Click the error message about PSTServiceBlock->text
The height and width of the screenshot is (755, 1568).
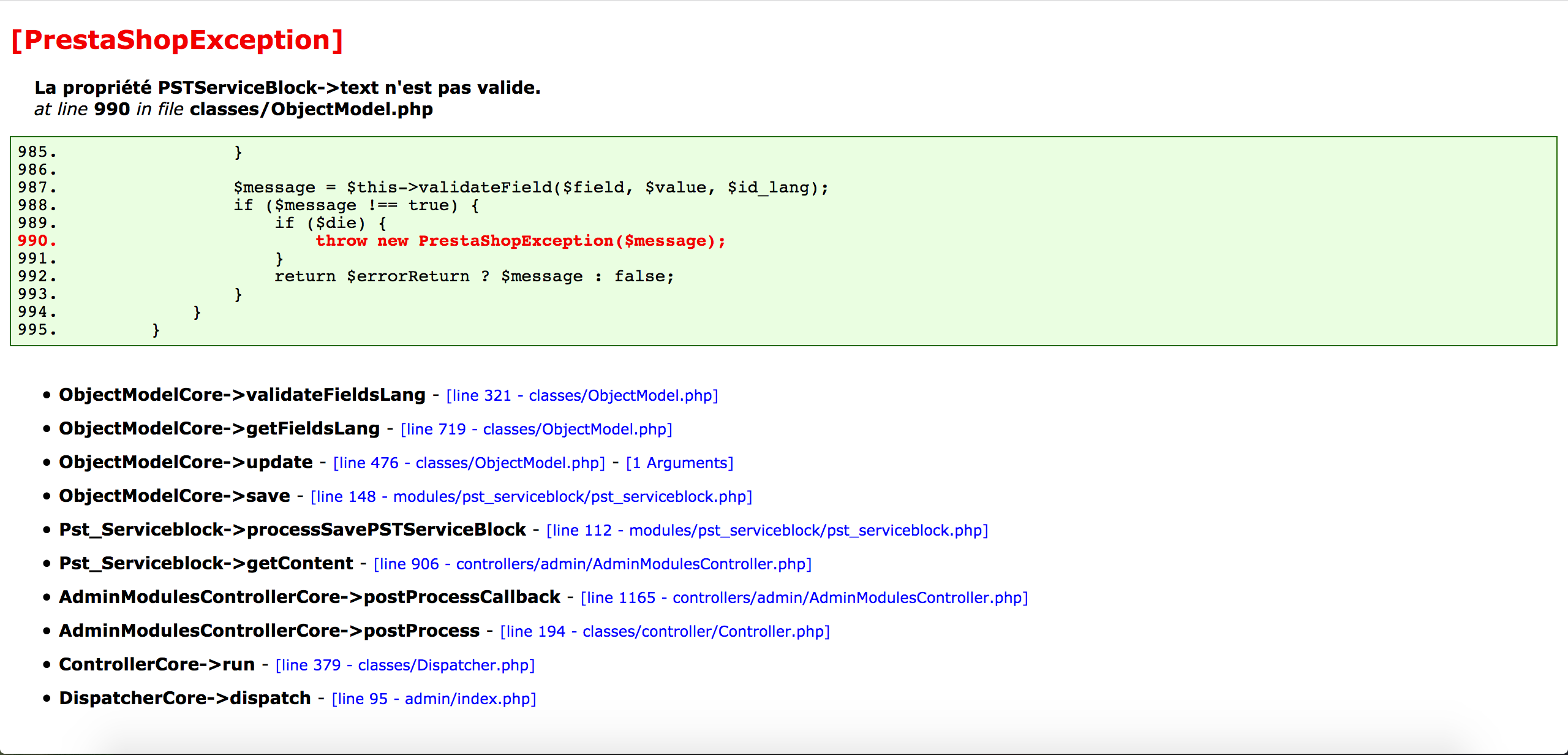287,88
